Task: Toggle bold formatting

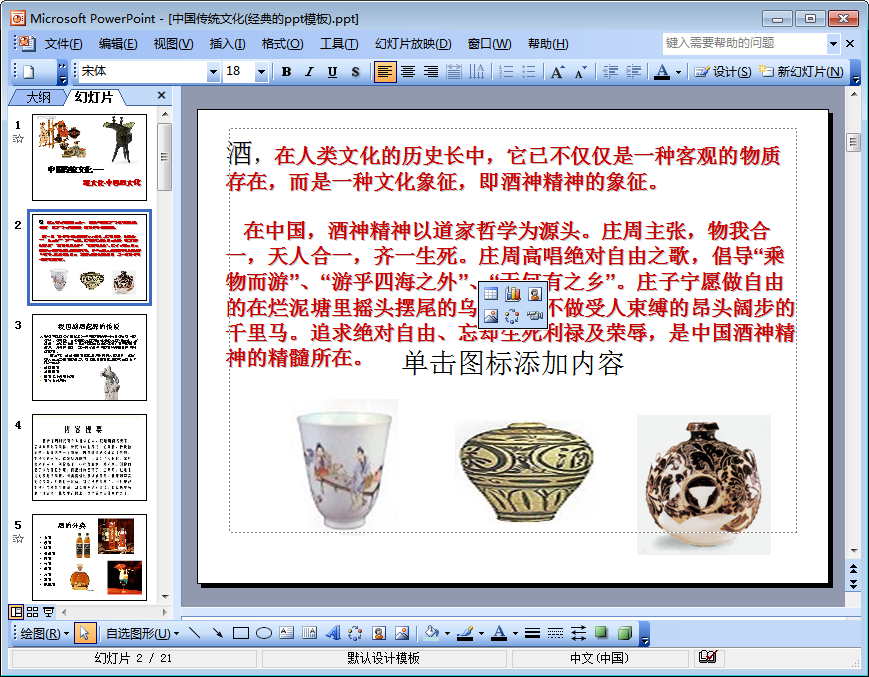Action: [287, 72]
